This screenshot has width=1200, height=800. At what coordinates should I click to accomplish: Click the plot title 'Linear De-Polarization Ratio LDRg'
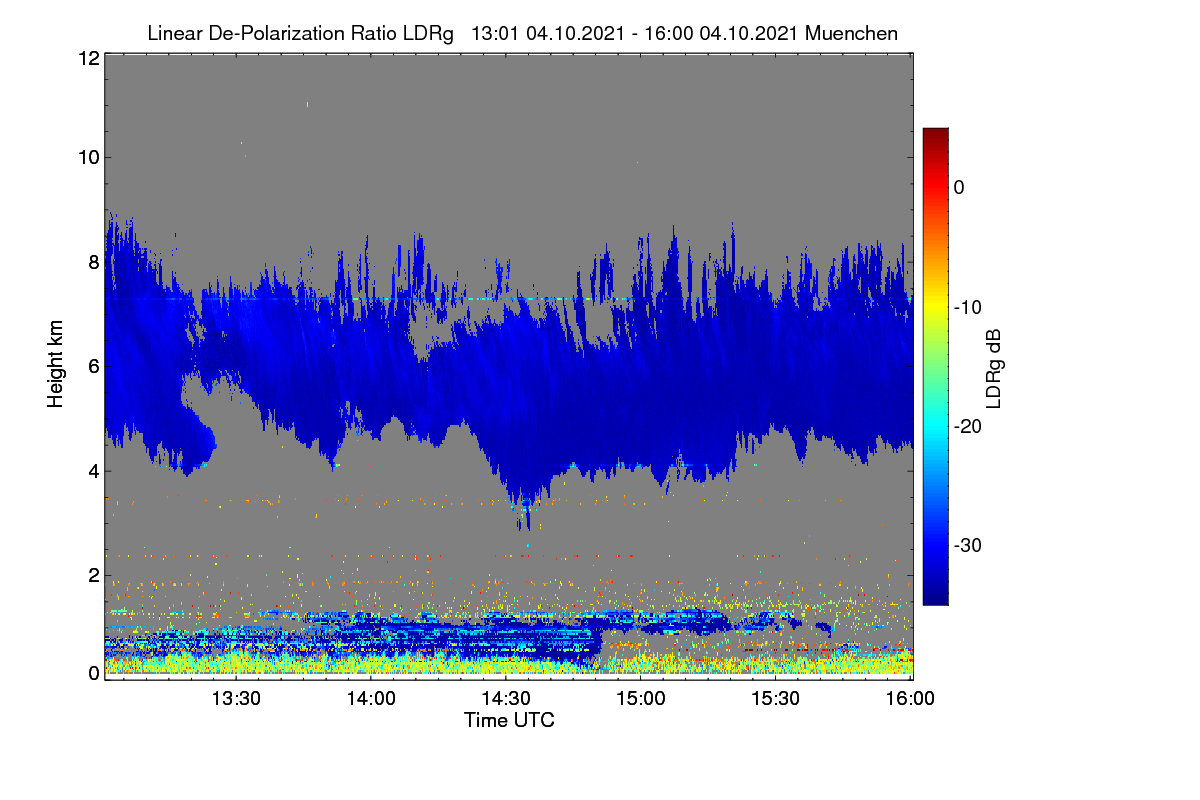pos(300,33)
